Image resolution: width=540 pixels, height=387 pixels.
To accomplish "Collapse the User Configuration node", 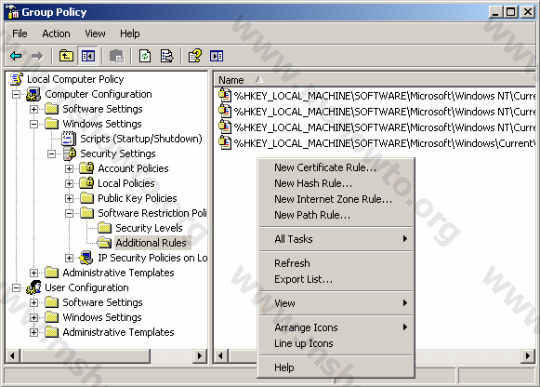I will point(16,287).
